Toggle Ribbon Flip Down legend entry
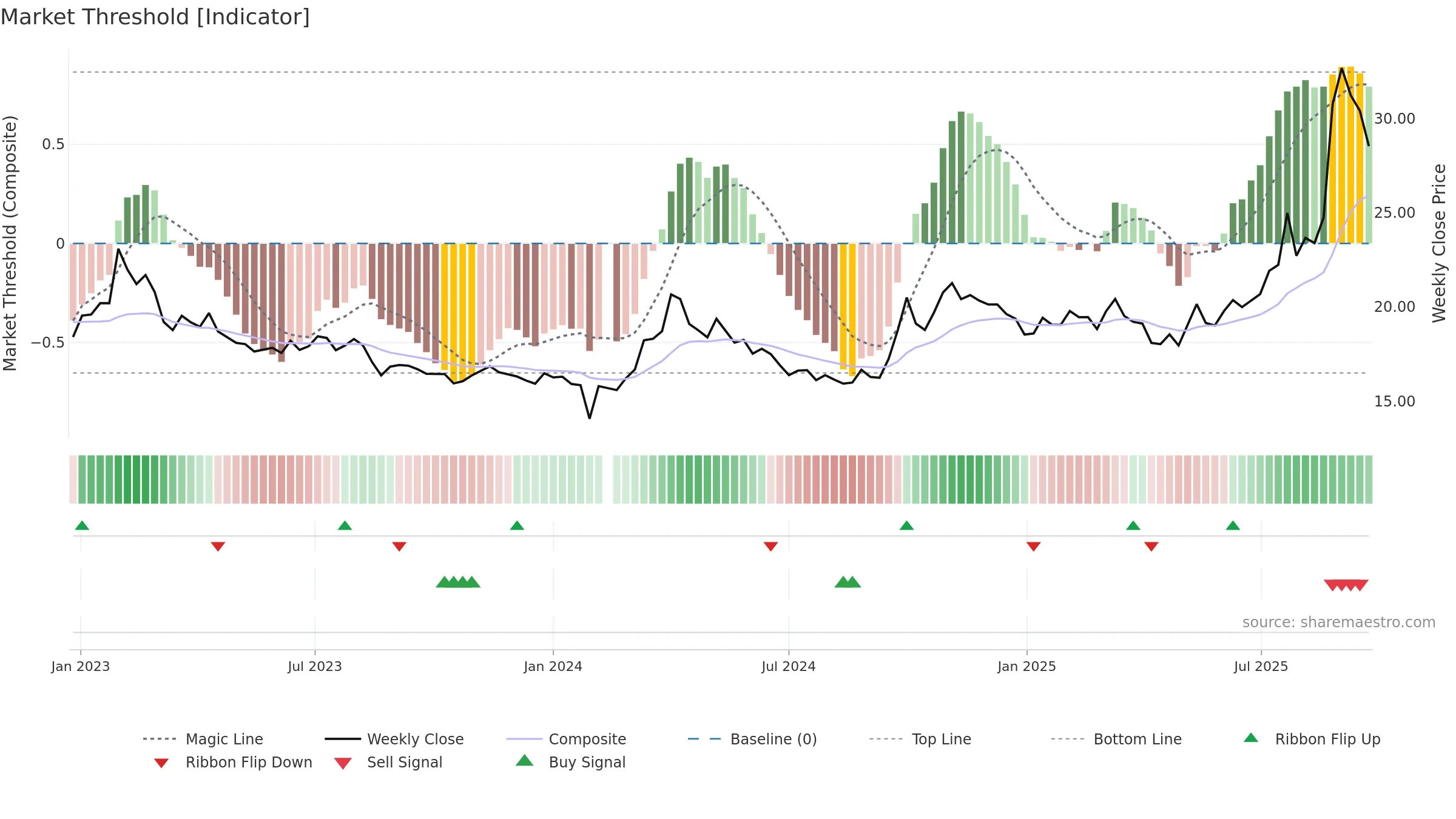Image resolution: width=1456 pixels, height=819 pixels. coord(233,762)
